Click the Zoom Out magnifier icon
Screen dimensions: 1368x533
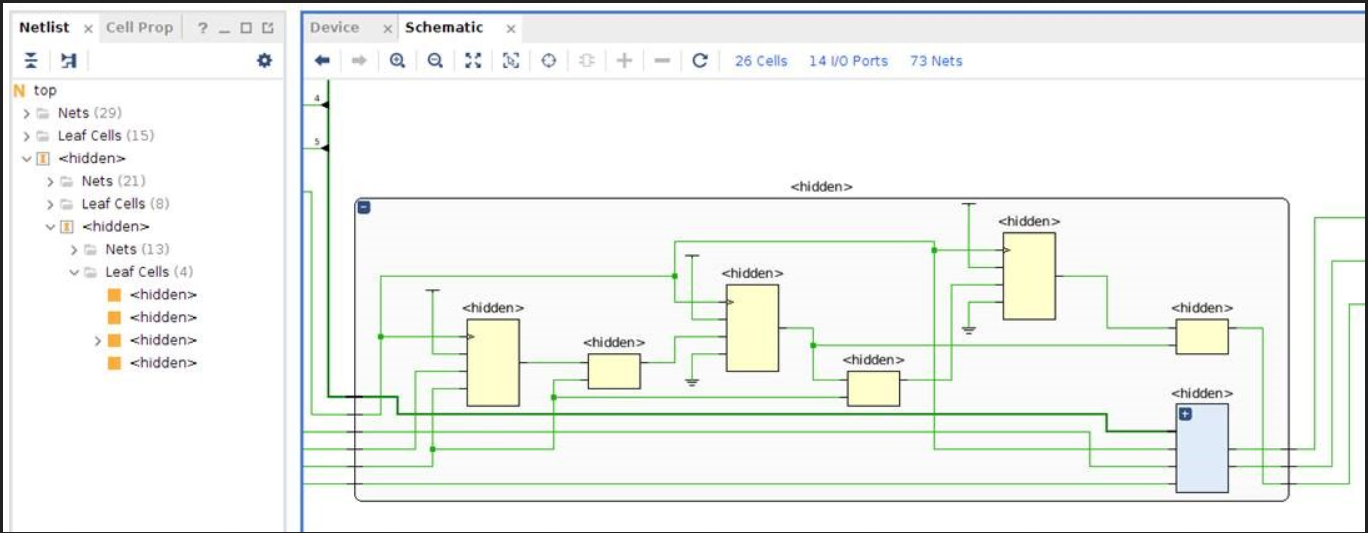(435, 61)
